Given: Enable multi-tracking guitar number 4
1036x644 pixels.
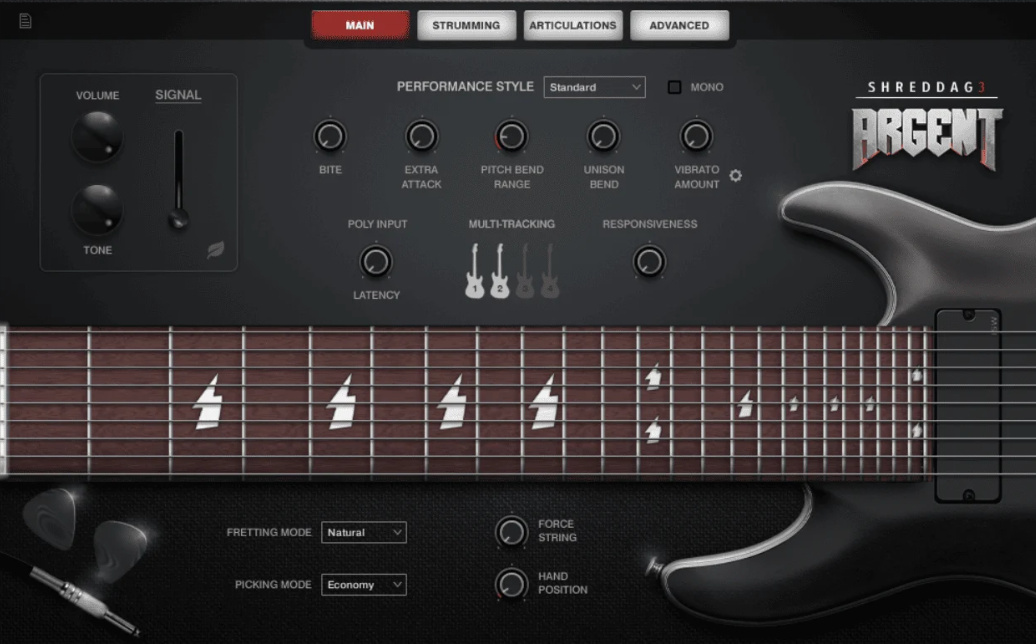Looking at the screenshot, I should pyautogui.click(x=550, y=271).
